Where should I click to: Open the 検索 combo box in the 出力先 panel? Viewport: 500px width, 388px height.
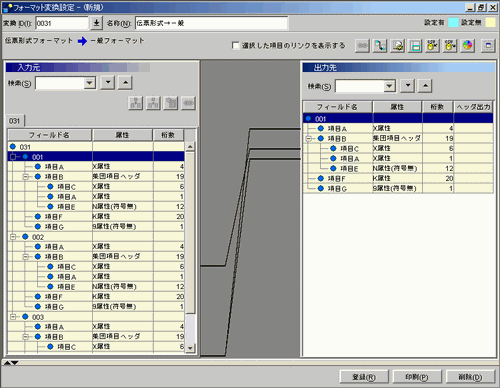coord(389,86)
